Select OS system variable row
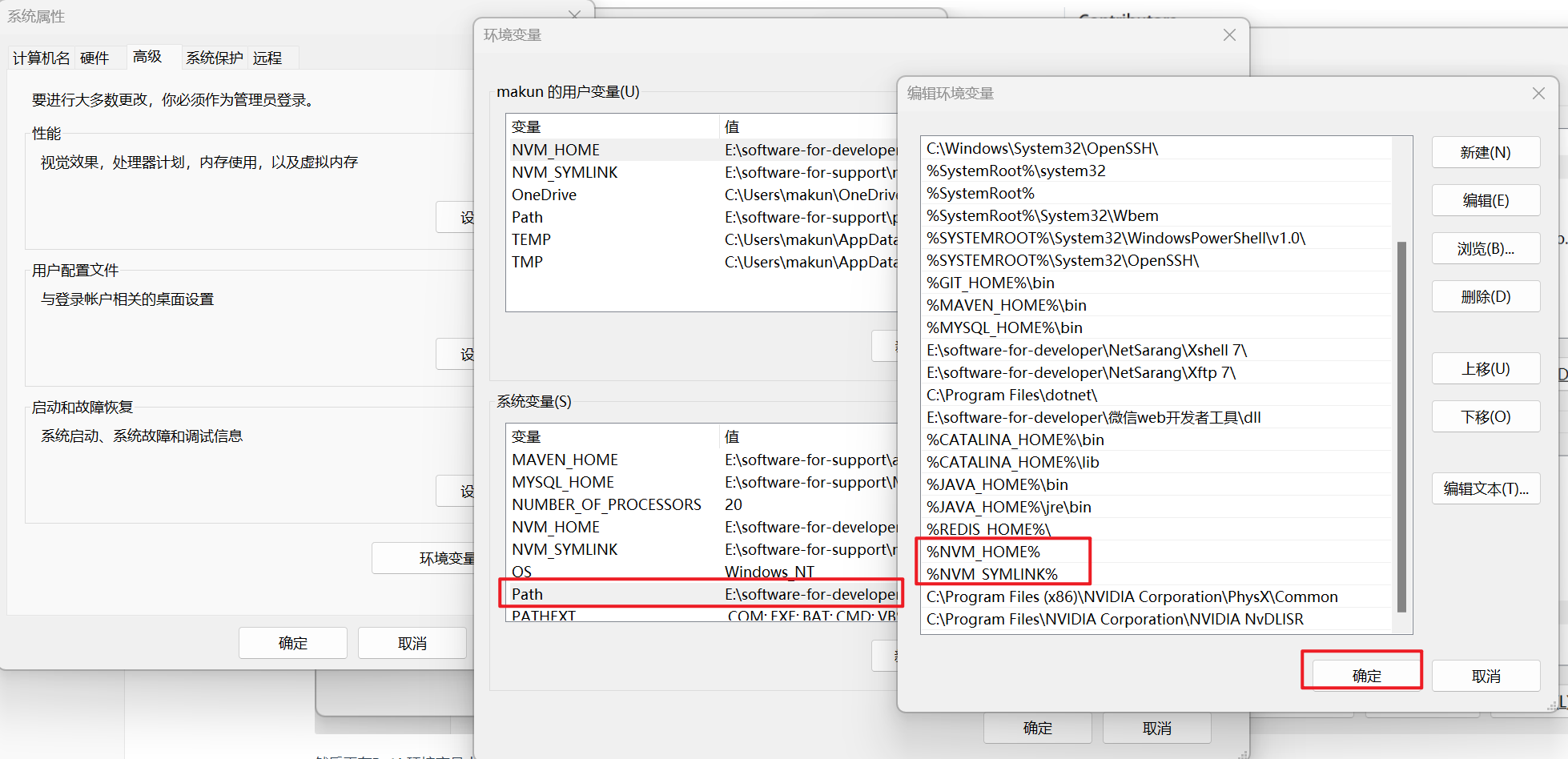 (702, 572)
